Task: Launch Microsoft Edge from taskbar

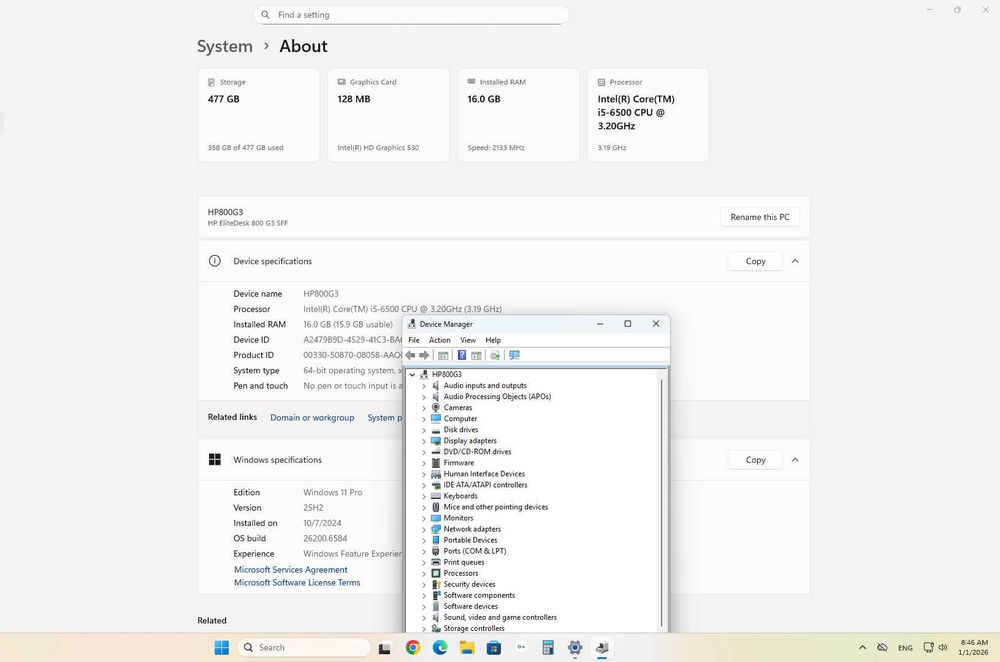Action: [440, 647]
